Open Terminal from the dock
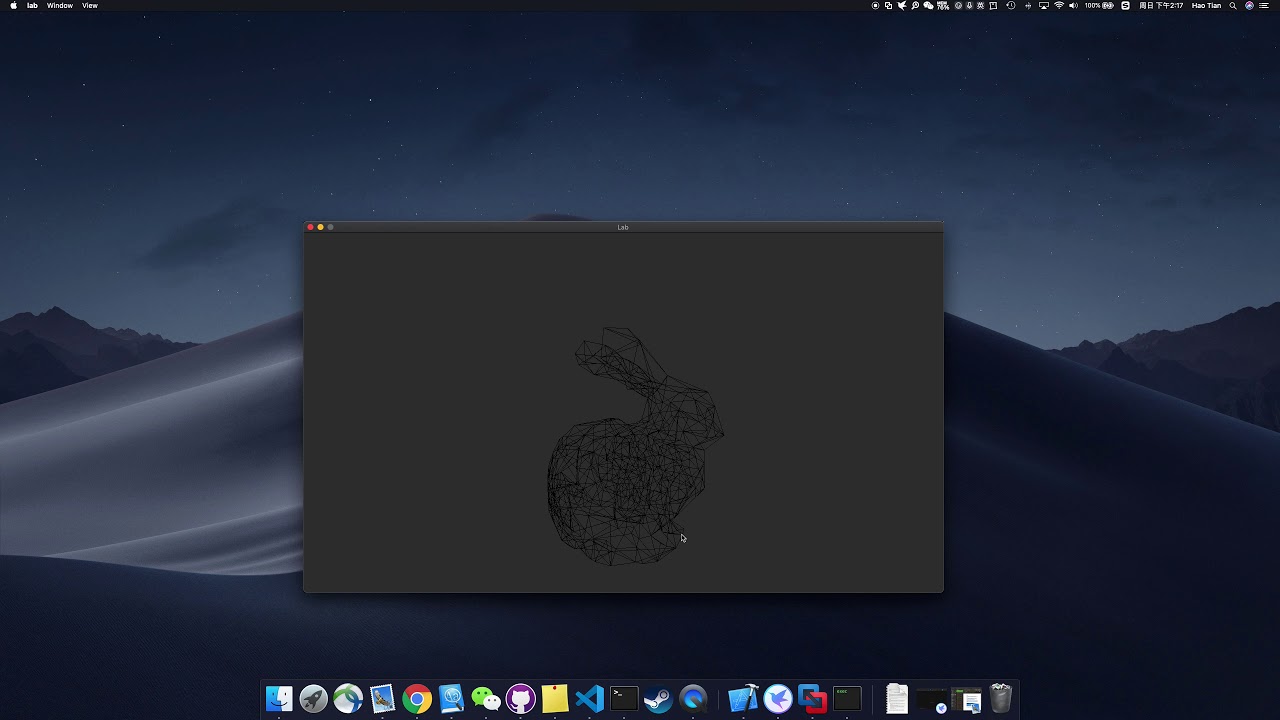Image resolution: width=1280 pixels, height=720 pixels. 624,698
